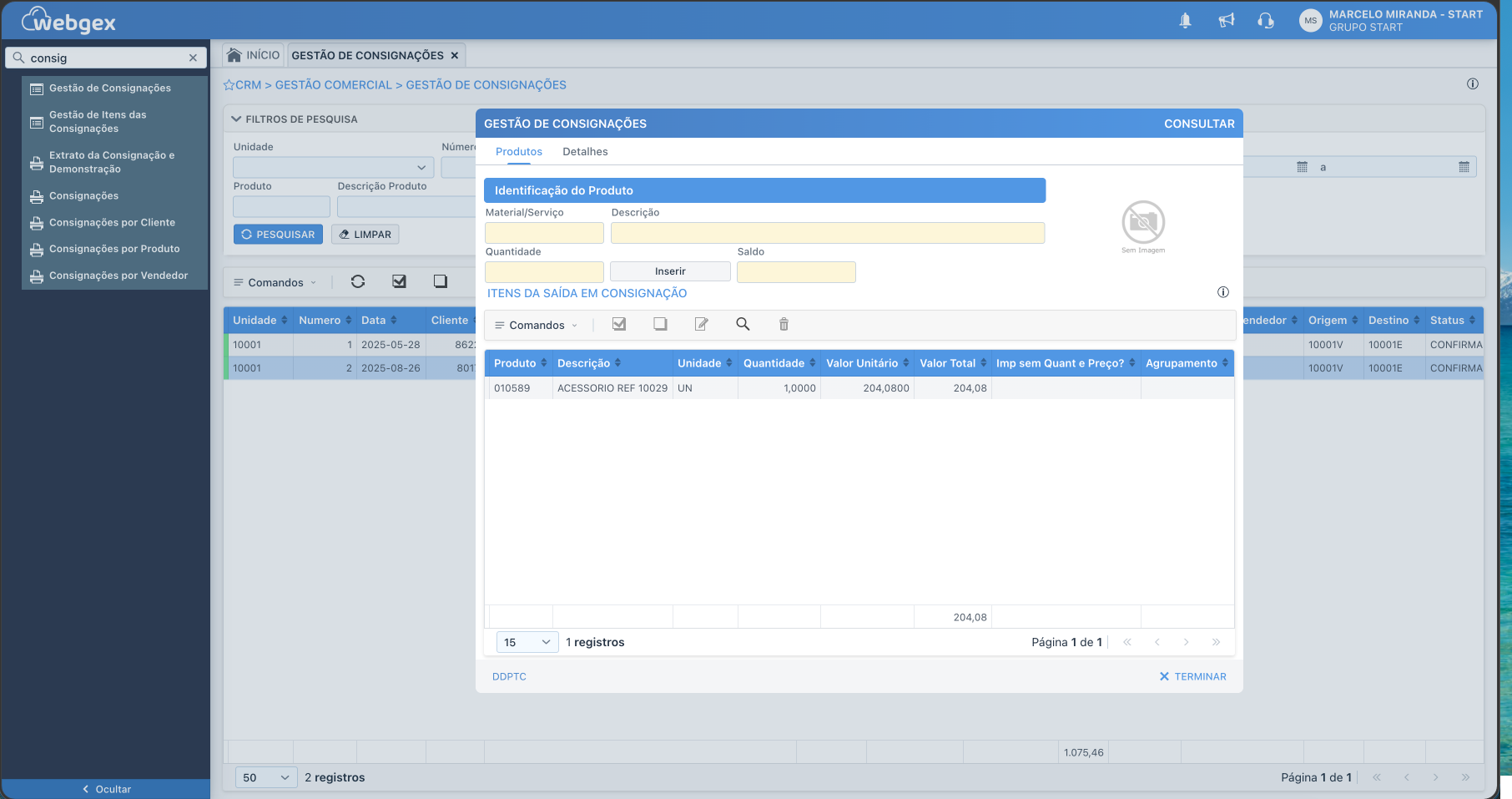
Task: Click the Sem Imagem product thumbnail
Action: (1143, 226)
